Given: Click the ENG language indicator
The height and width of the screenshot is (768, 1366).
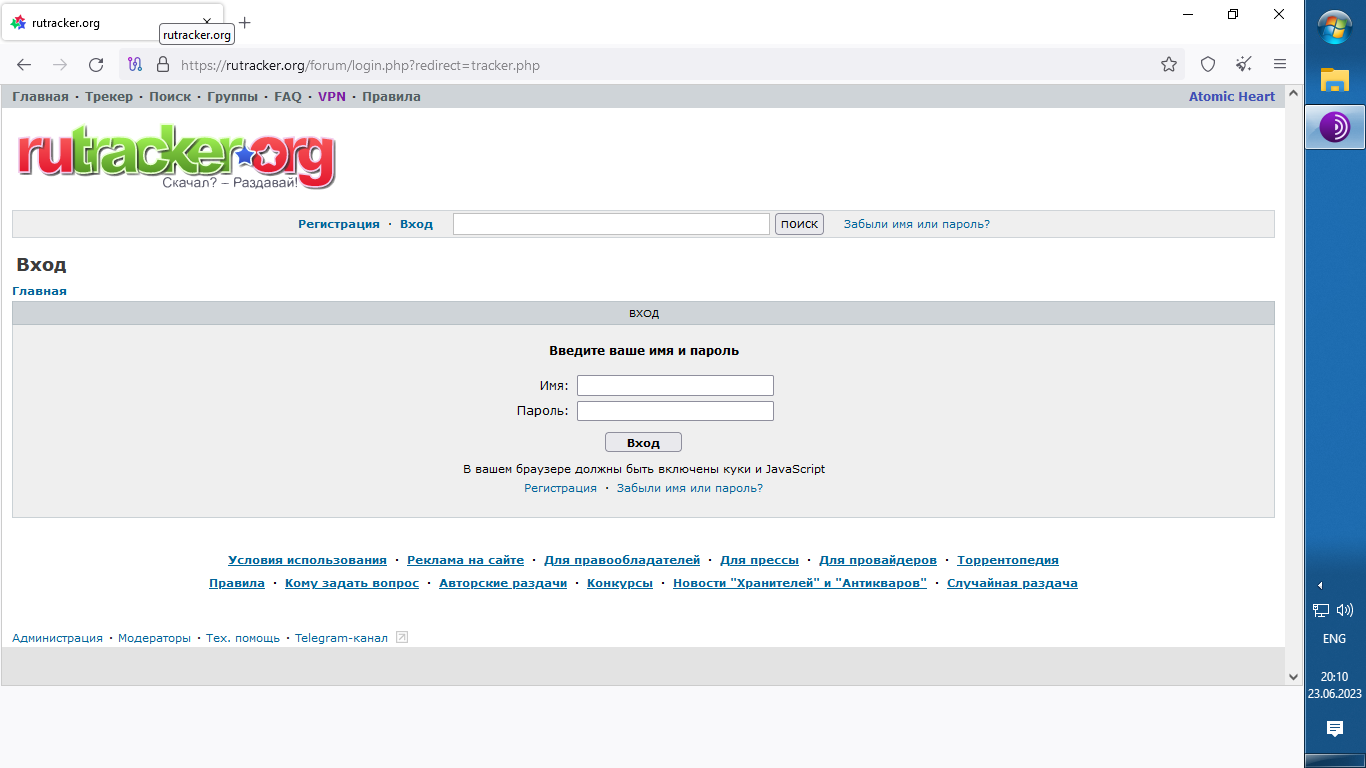Looking at the screenshot, I should coord(1334,638).
